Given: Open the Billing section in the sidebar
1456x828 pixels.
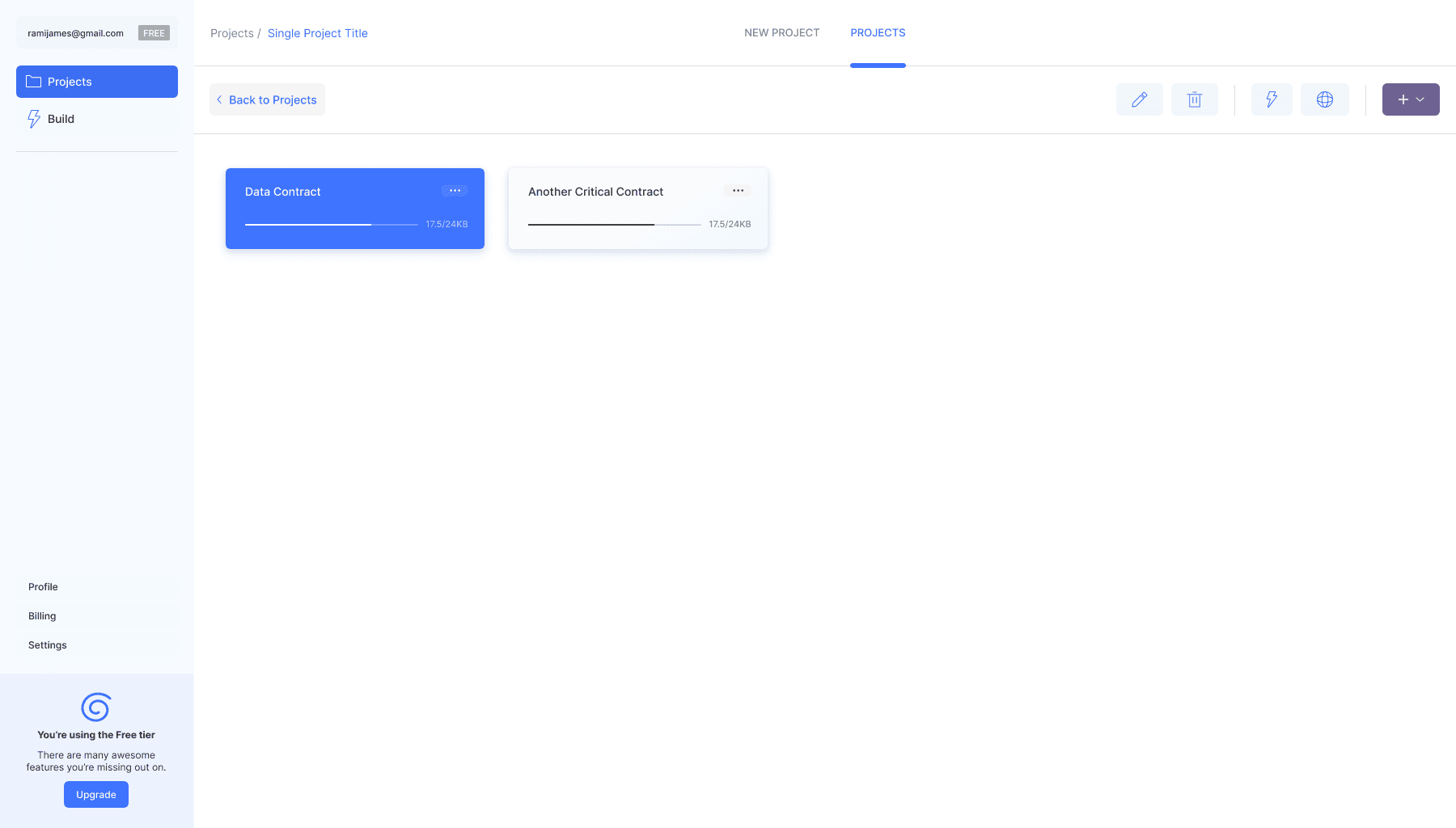Looking at the screenshot, I should pos(41,615).
